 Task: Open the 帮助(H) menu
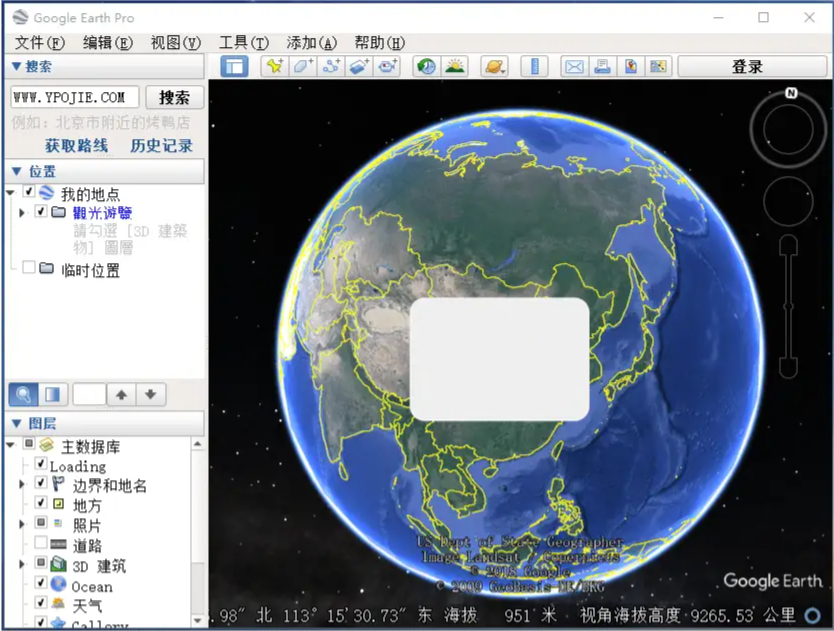point(380,43)
